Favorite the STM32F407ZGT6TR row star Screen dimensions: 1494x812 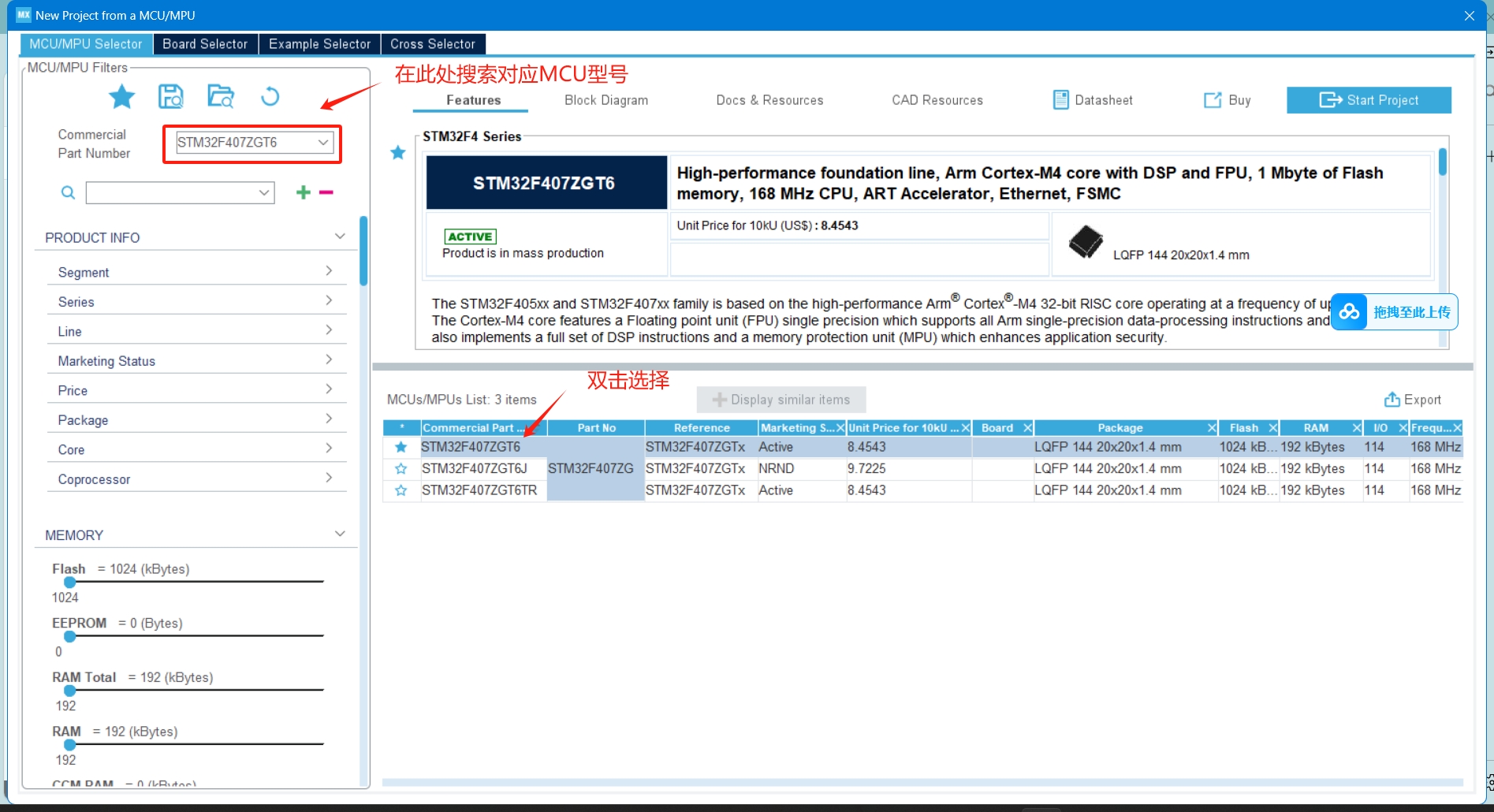(401, 490)
